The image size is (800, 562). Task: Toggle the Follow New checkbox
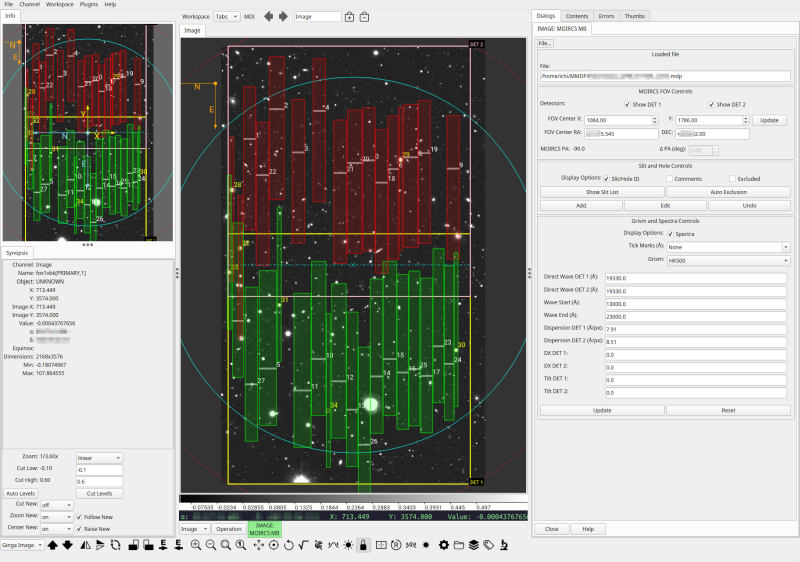point(79,516)
